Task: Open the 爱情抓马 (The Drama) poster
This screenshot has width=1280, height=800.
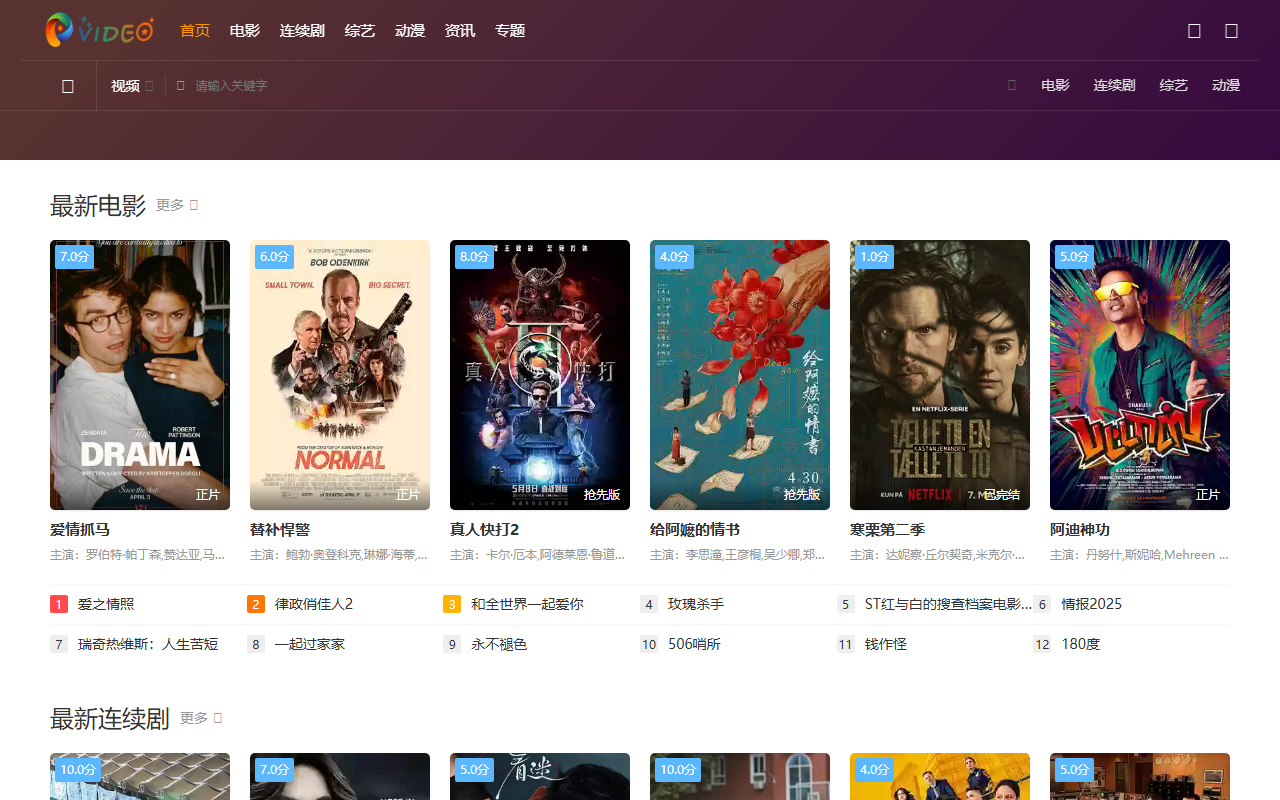Action: coord(140,375)
